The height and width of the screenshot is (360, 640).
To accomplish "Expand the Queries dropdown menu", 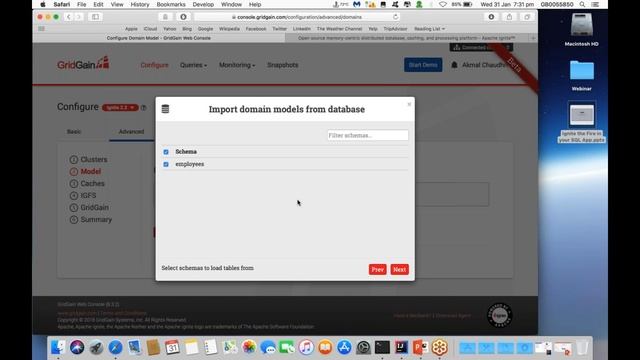I will coord(193,65).
